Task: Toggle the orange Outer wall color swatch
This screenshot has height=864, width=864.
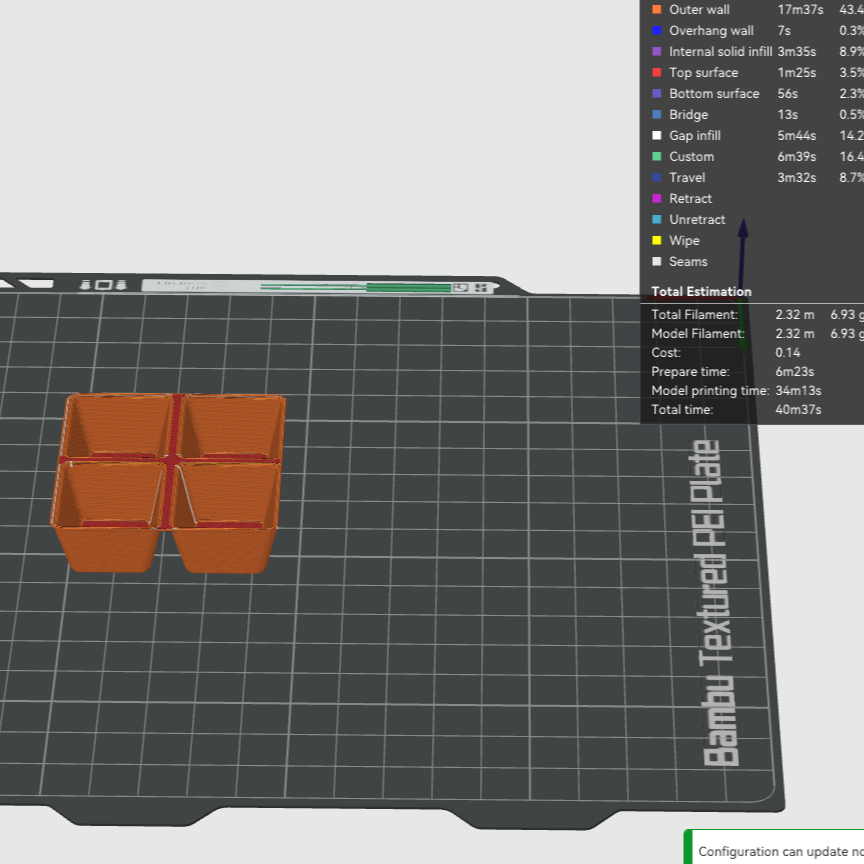Action: pos(656,9)
